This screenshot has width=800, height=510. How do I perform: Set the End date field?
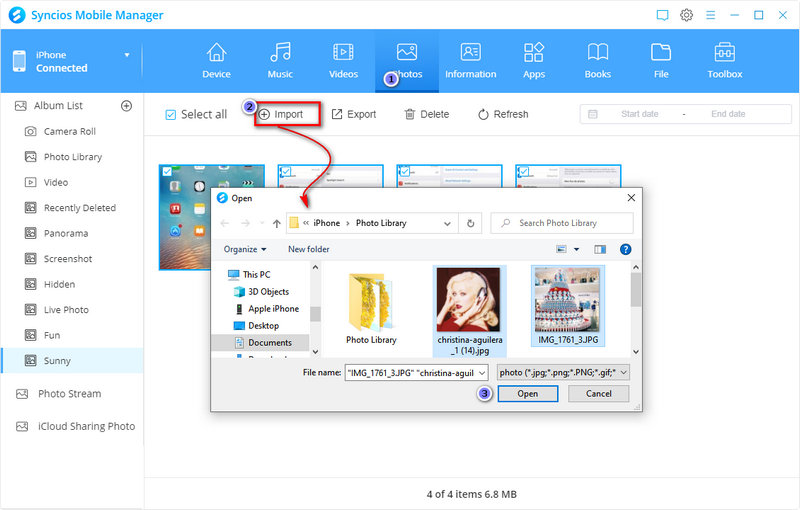tap(728, 114)
